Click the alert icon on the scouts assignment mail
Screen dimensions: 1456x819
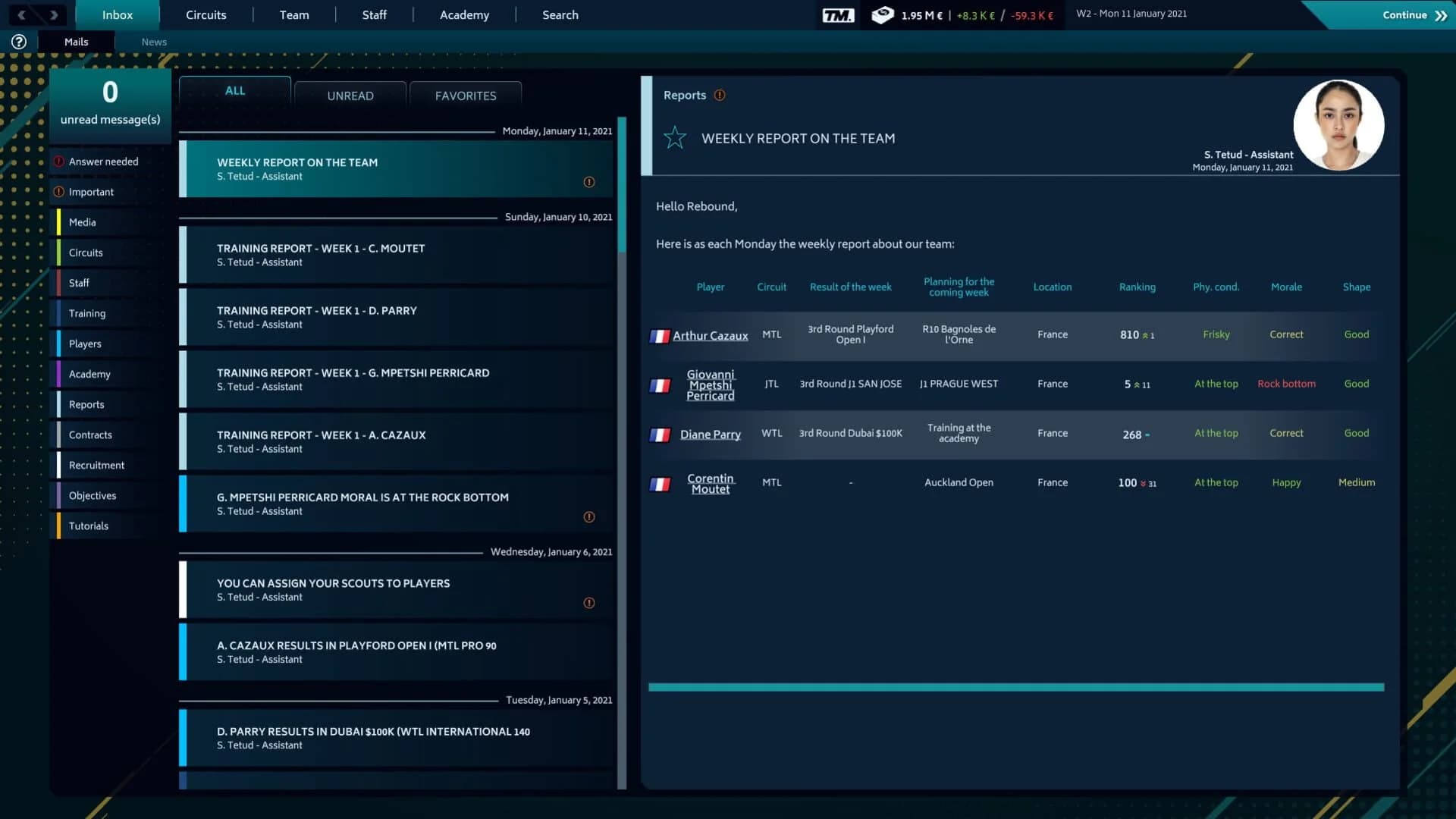(589, 603)
